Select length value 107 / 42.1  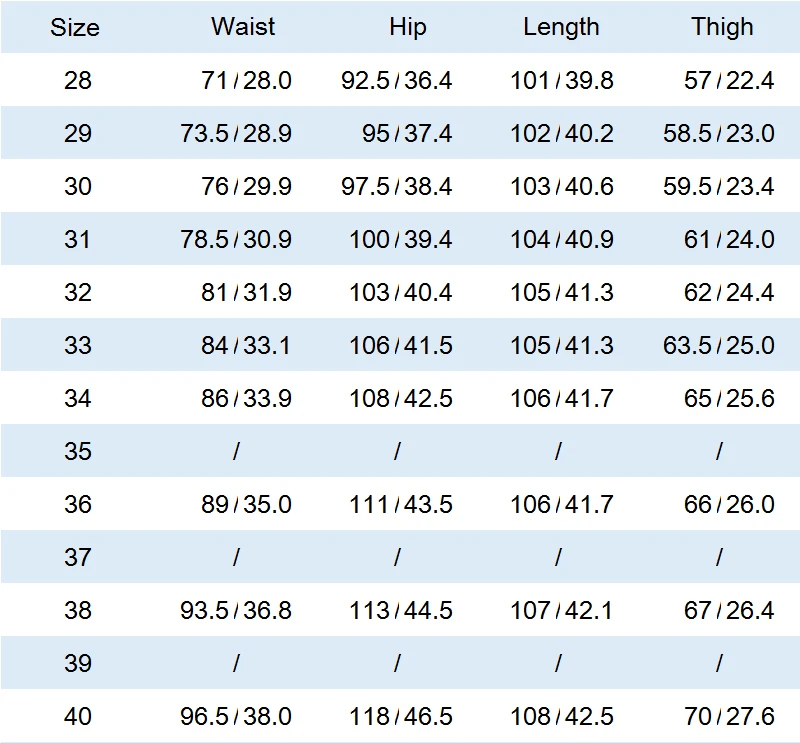click(x=562, y=610)
